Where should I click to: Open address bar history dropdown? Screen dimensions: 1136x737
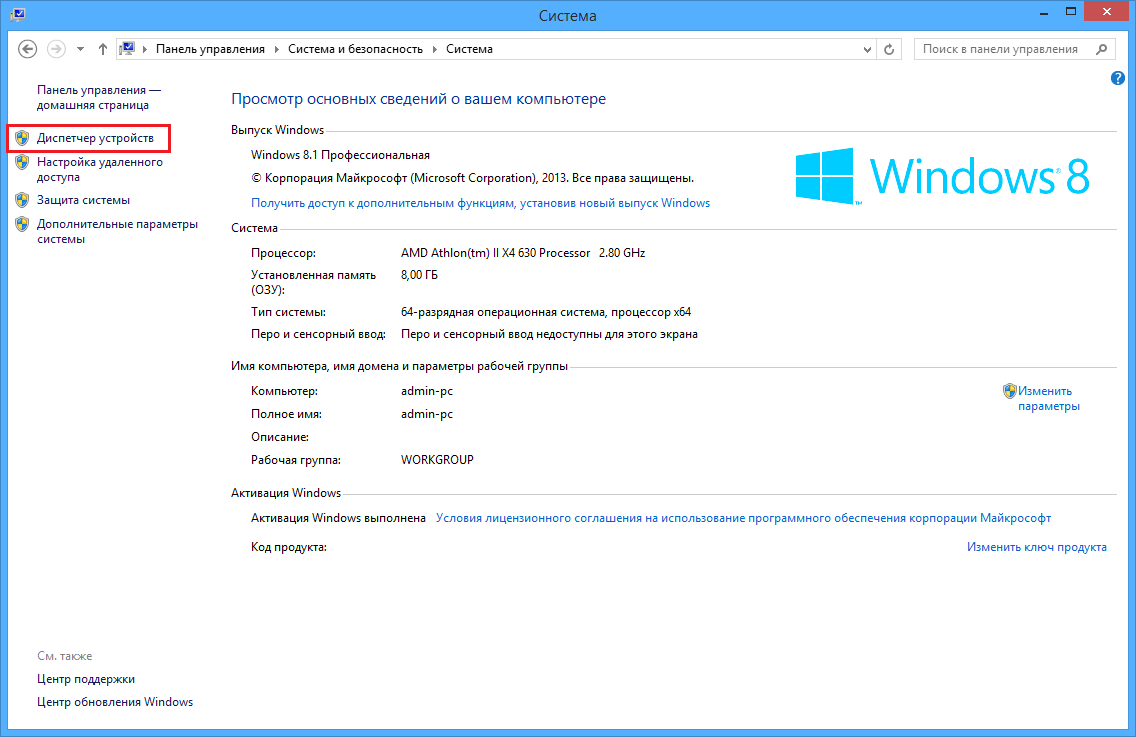(867, 49)
